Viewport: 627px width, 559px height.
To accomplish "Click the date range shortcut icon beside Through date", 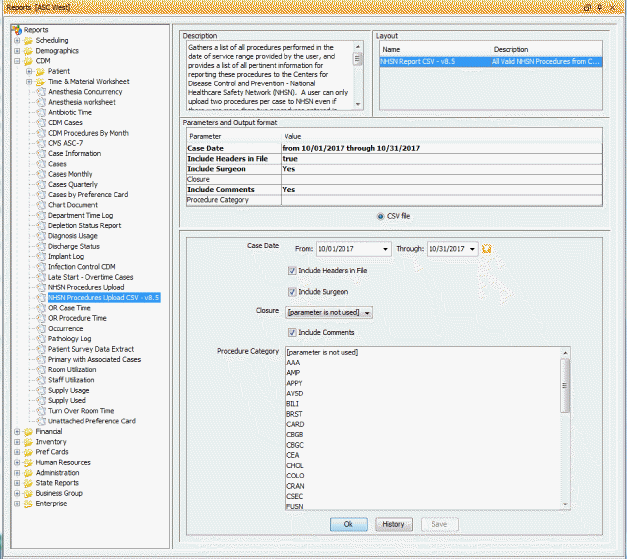I will pyautogui.click(x=486, y=249).
